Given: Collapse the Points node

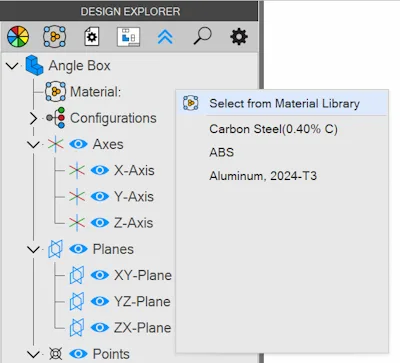Looking at the screenshot, I should 33,354.
